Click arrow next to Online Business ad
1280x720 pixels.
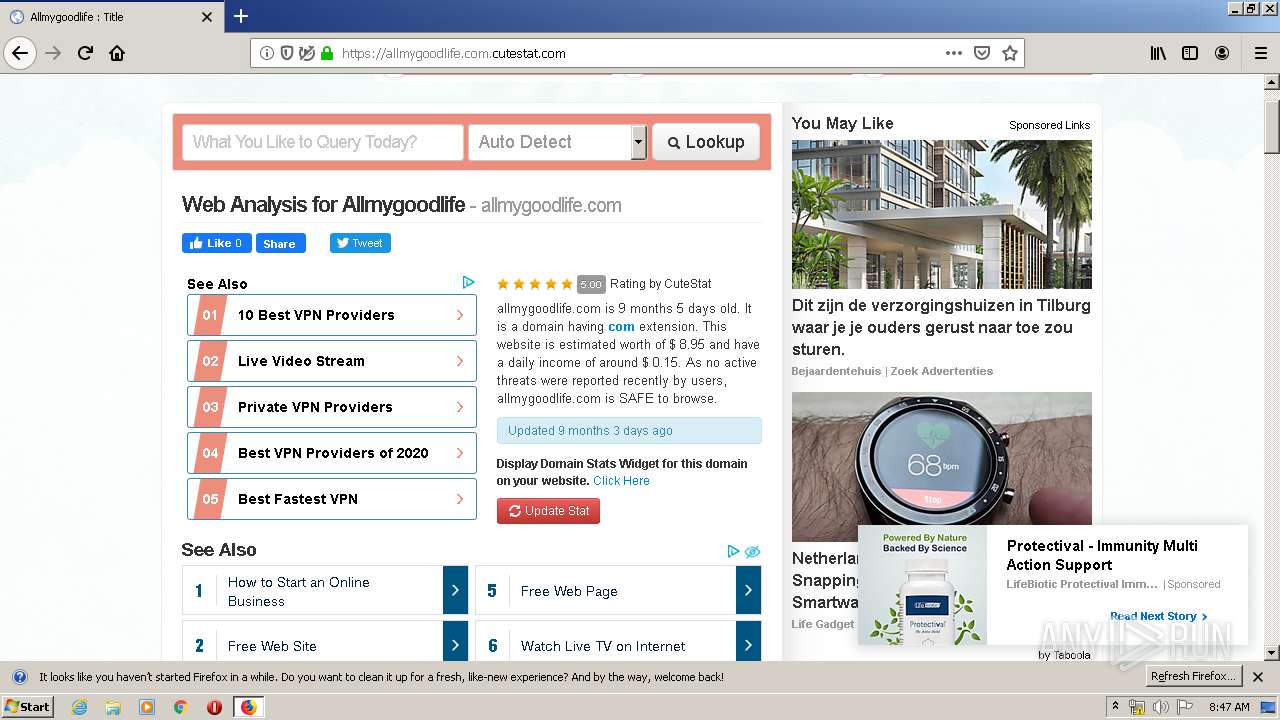point(455,590)
